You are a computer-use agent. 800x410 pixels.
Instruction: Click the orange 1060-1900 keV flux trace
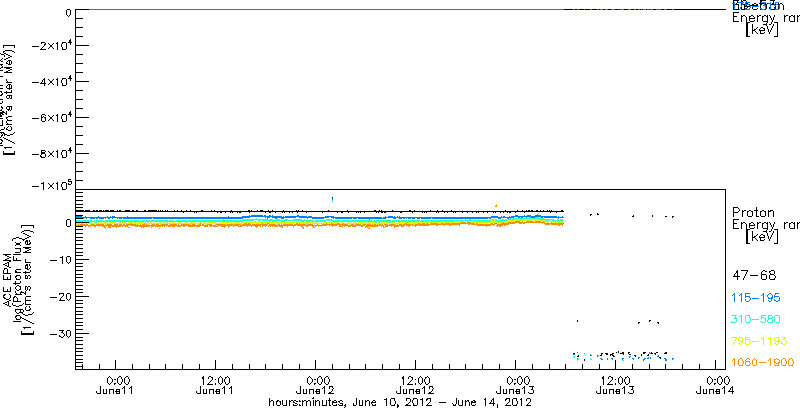coord(320,225)
